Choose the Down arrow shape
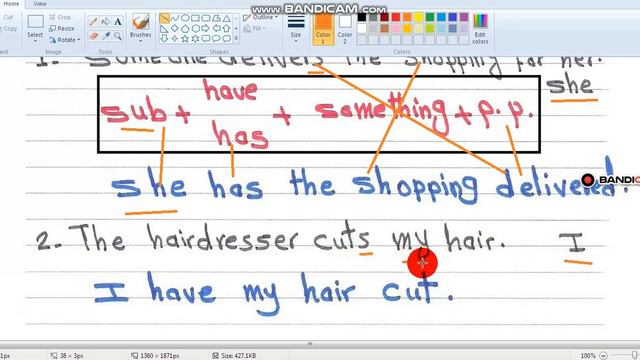Viewport: 640px width, 360px height. (x=164, y=38)
